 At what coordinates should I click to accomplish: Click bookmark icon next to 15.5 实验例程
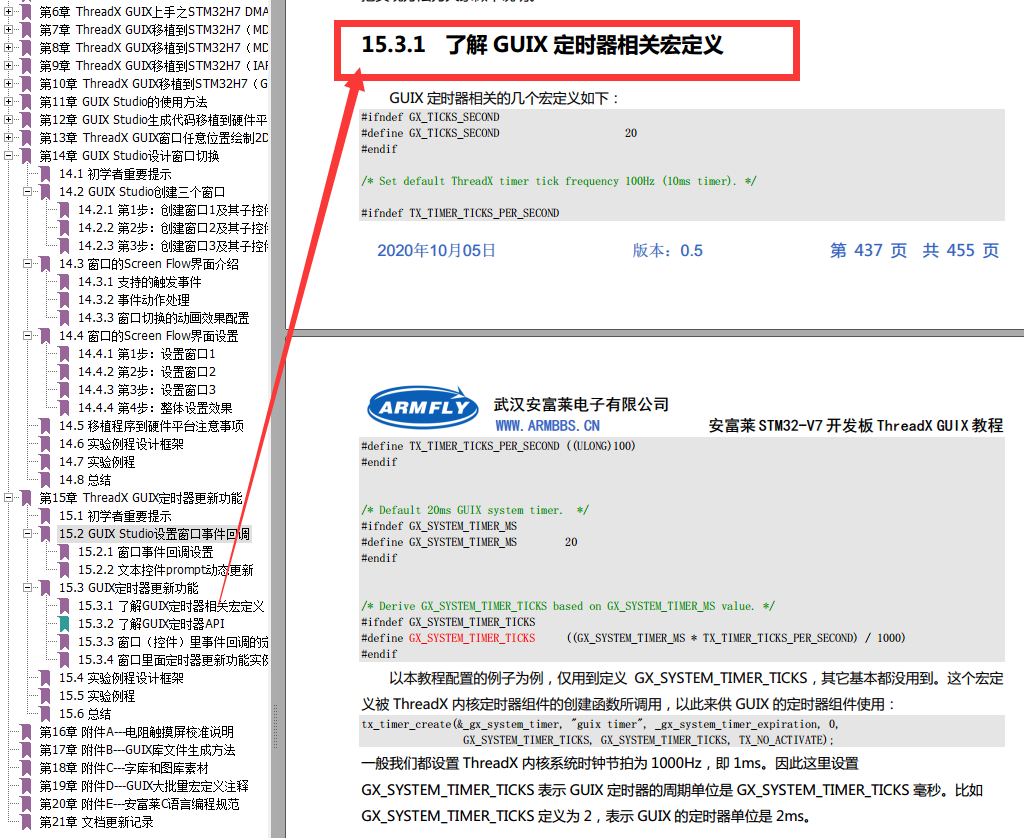click(x=45, y=696)
